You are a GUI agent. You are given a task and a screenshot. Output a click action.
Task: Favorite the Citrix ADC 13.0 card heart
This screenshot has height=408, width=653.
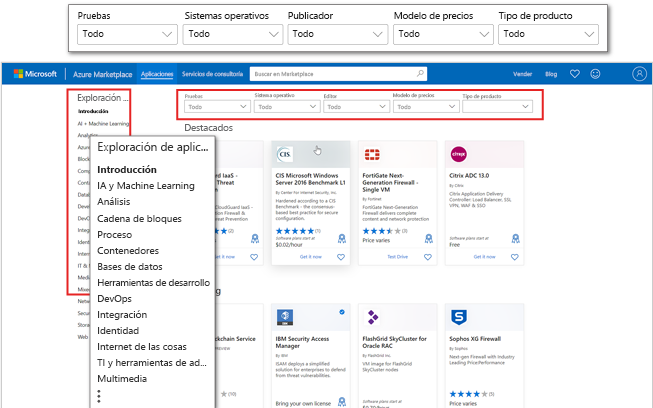point(515,257)
